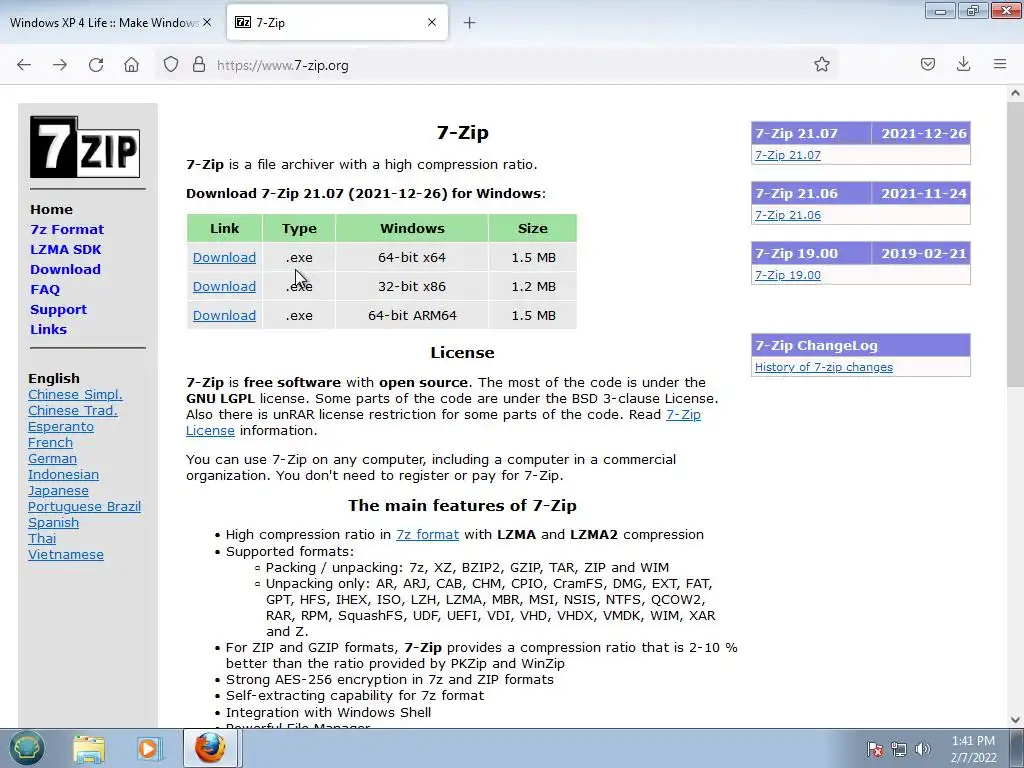Switch language to Thai

42,538
